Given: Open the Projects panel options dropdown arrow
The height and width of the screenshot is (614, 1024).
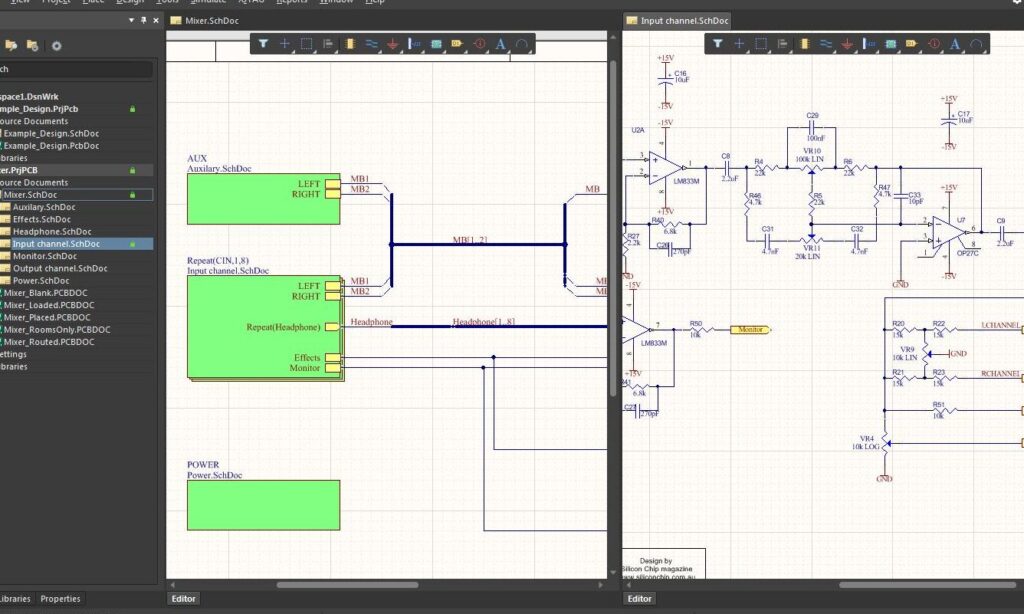Looking at the screenshot, I should tap(131, 20).
